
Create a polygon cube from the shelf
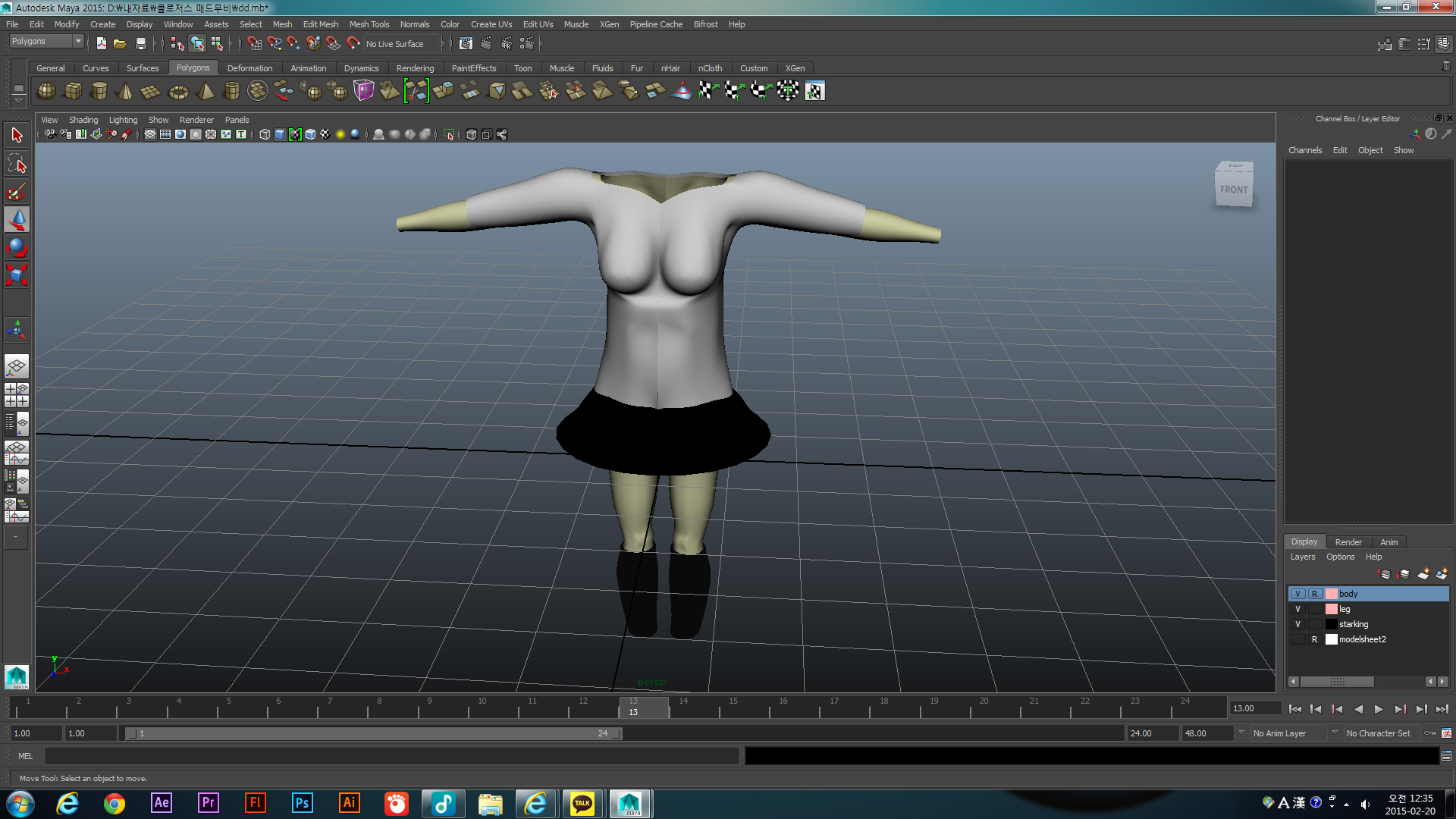[73, 91]
